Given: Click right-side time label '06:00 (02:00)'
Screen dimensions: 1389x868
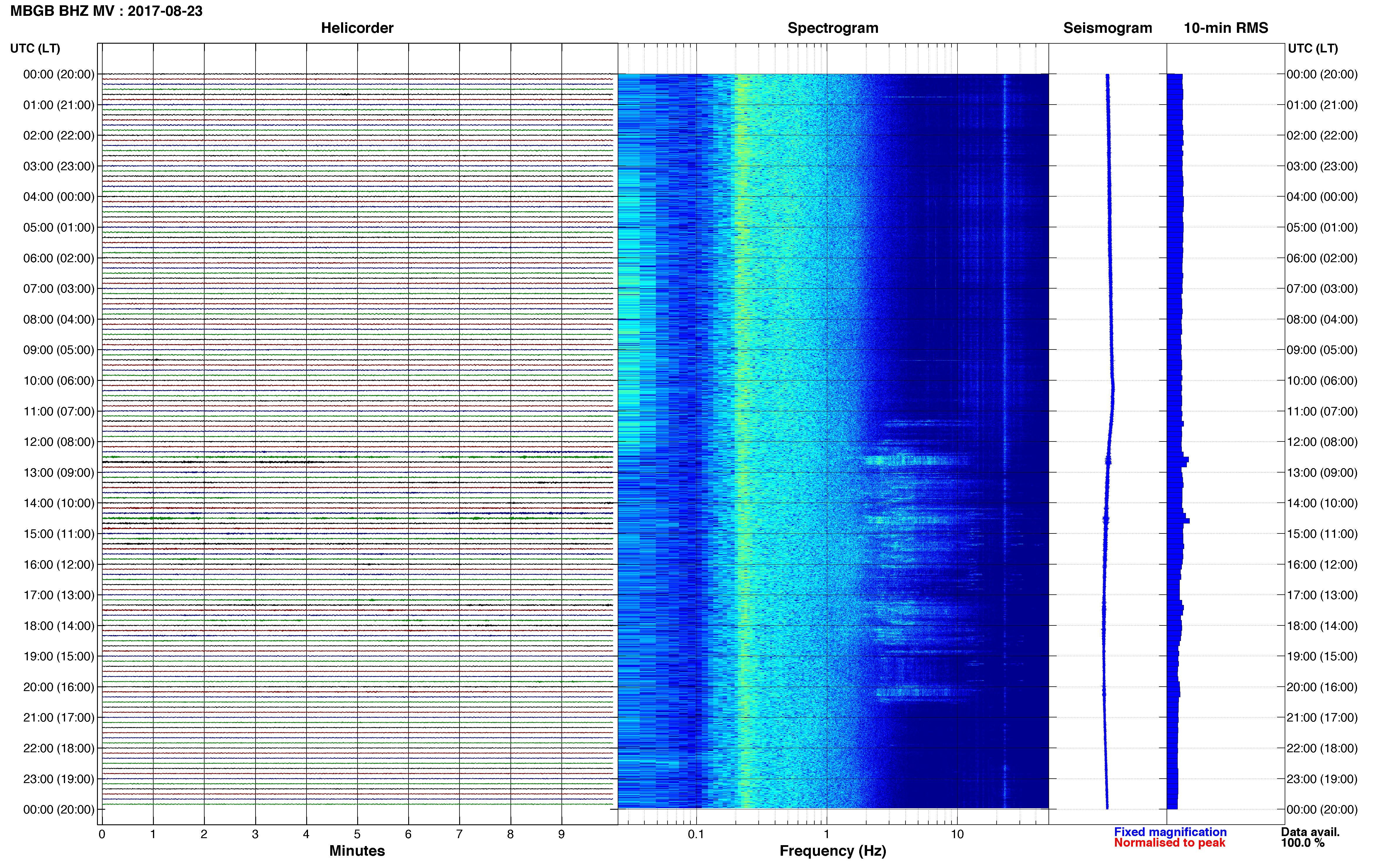Looking at the screenshot, I should click(x=1322, y=258).
